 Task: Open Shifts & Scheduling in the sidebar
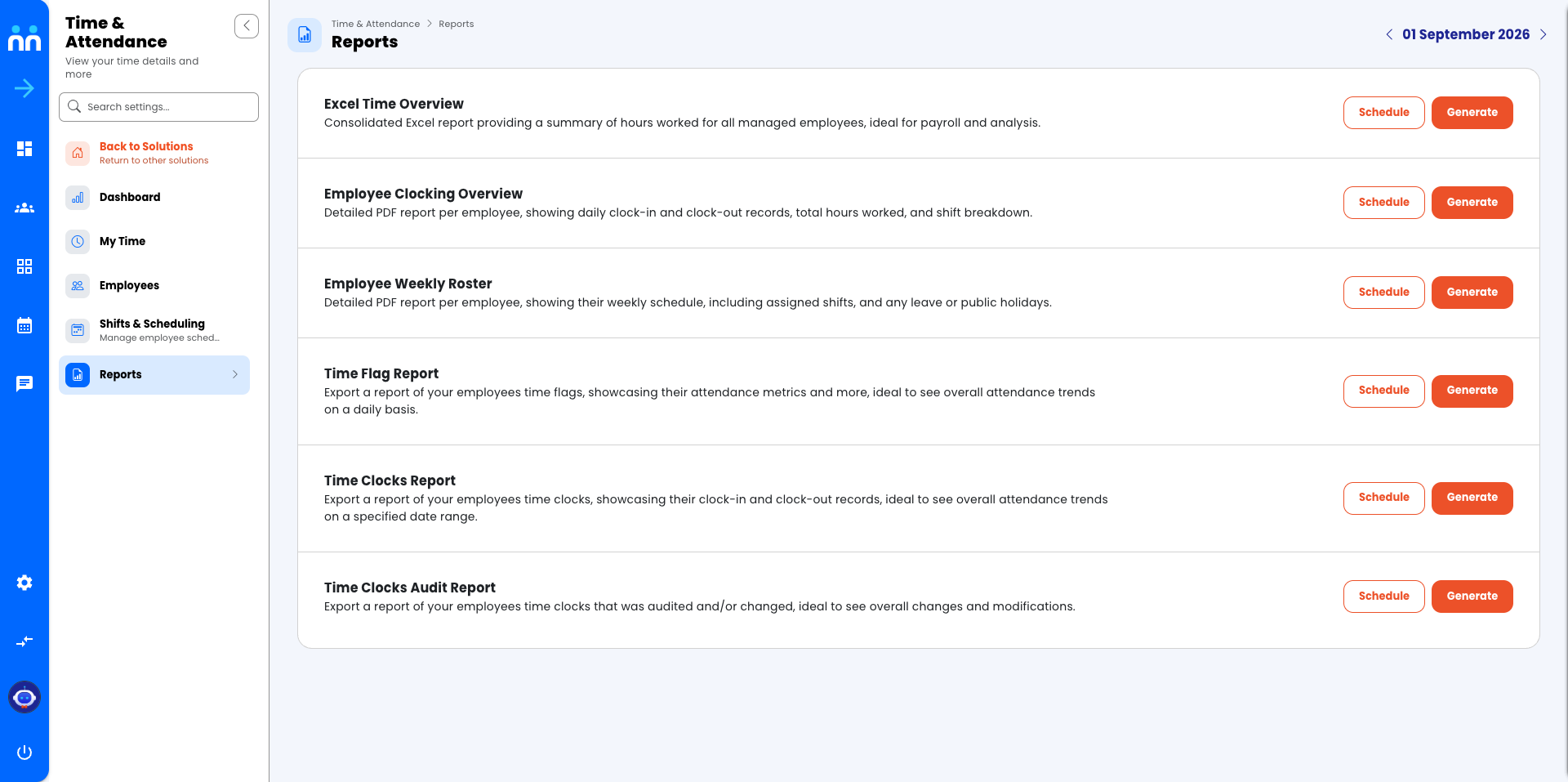[x=154, y=330]
